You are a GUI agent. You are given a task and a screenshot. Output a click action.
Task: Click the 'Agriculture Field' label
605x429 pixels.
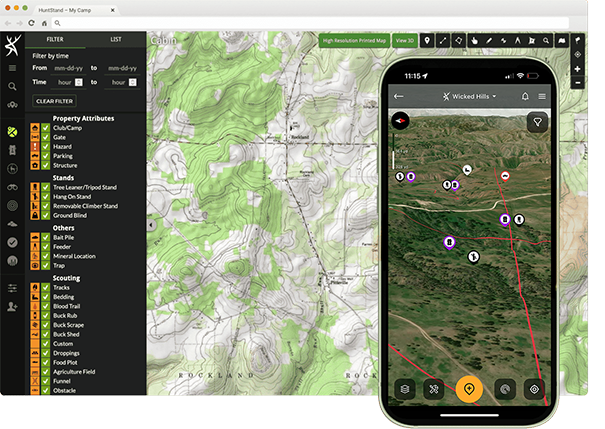tap(74, 372)
